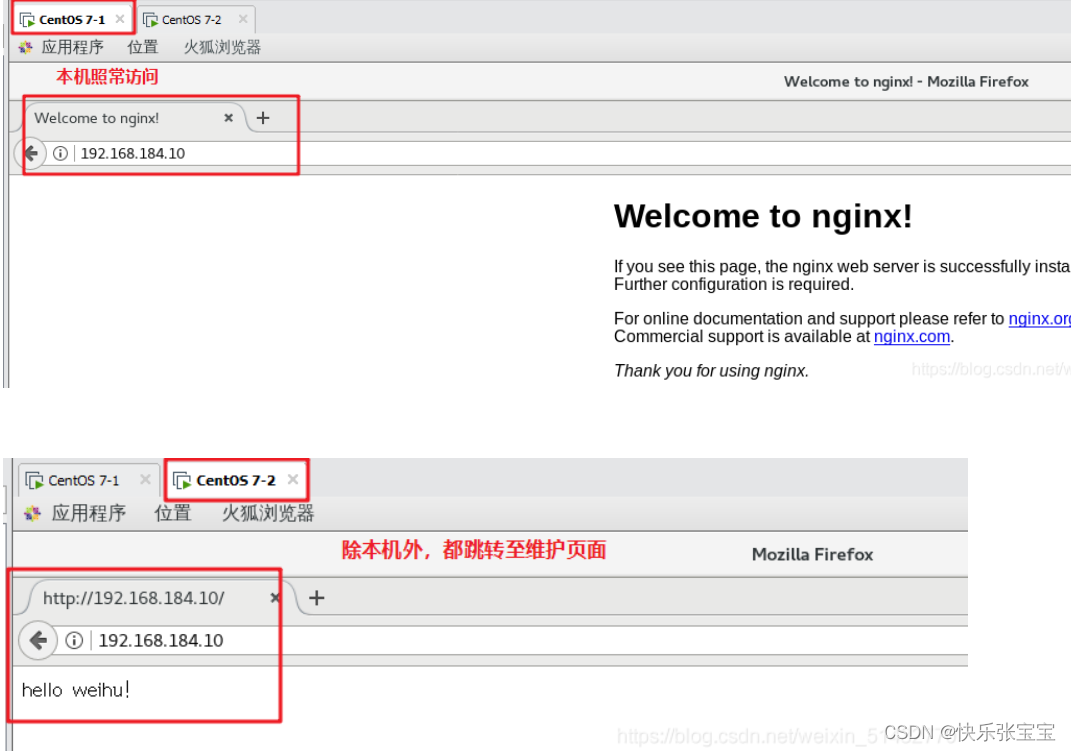Open the 位置 menu
The image size is (1071, 751).
coord(143,46)
